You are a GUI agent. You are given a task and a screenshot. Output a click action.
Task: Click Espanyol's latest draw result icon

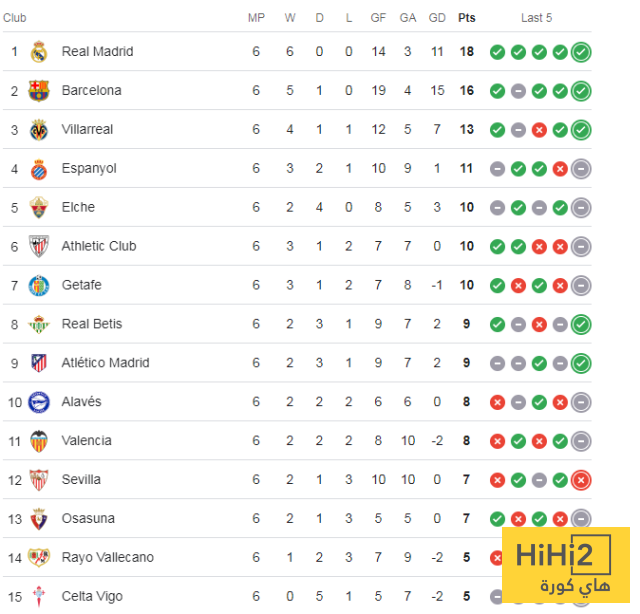coord(581,169)
